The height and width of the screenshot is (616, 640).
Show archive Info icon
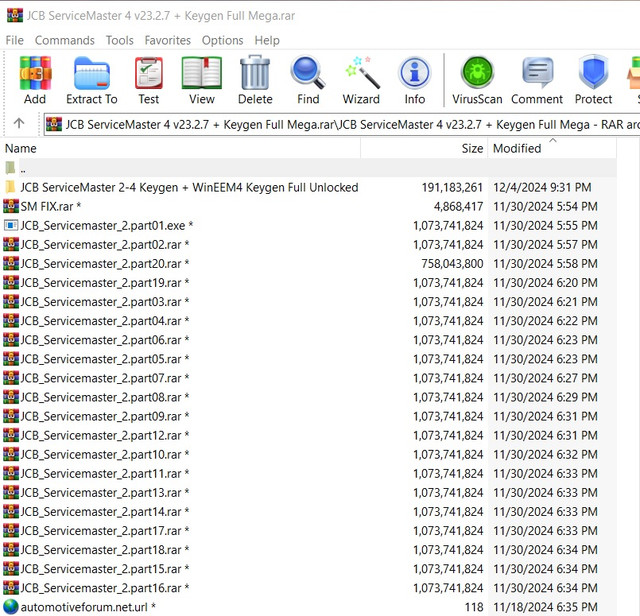click(x=415, y=73)
